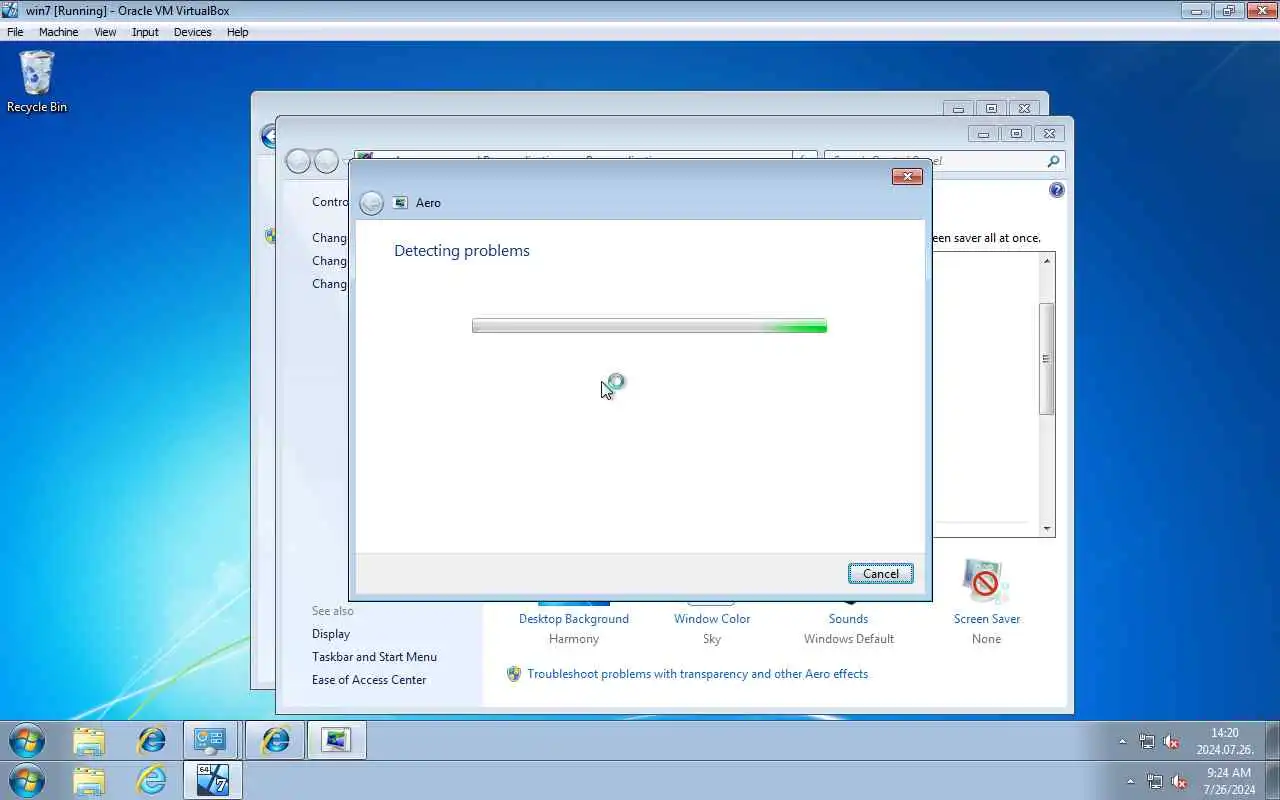The height and width of the screenshot is (800, 1280).
Task: Open the guest Windows 7 Start orb
Action: [x=27, y=741]
